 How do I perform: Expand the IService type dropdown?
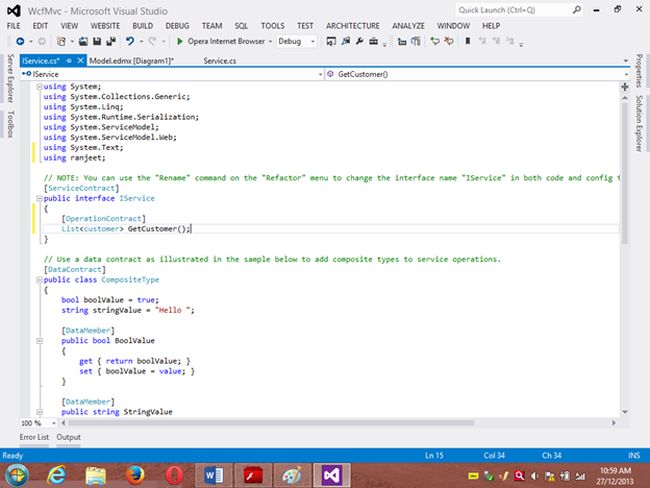click(321, 74)
